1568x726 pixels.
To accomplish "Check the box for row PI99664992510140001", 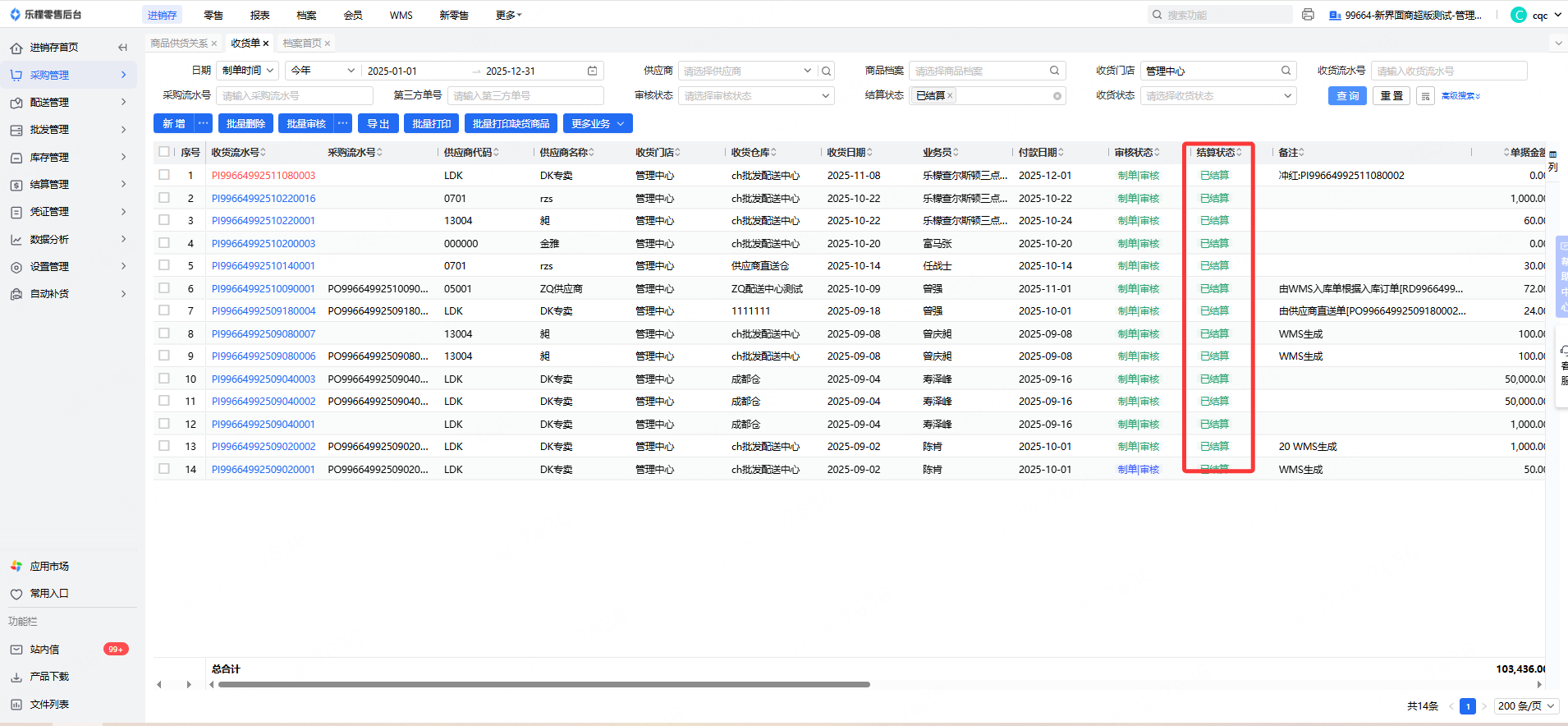I will [x=164, y=265].
